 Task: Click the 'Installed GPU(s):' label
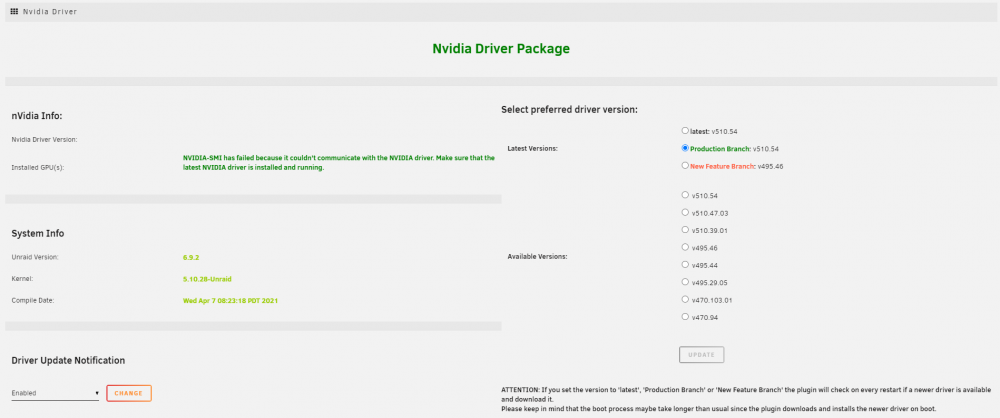point(38,168)
